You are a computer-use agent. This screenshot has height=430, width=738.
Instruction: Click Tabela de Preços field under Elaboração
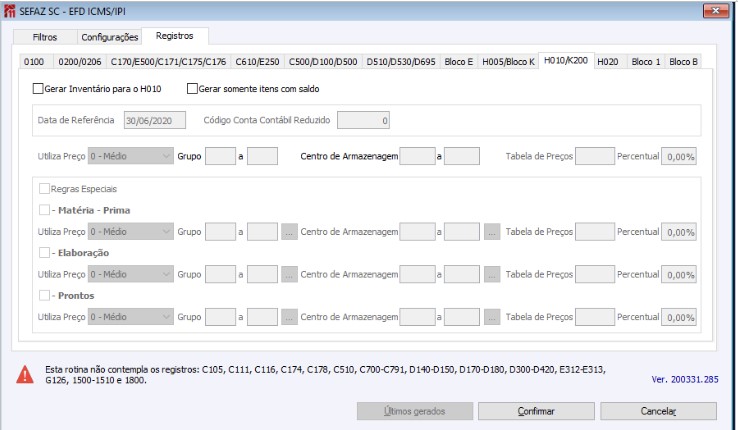pos(594,275)
